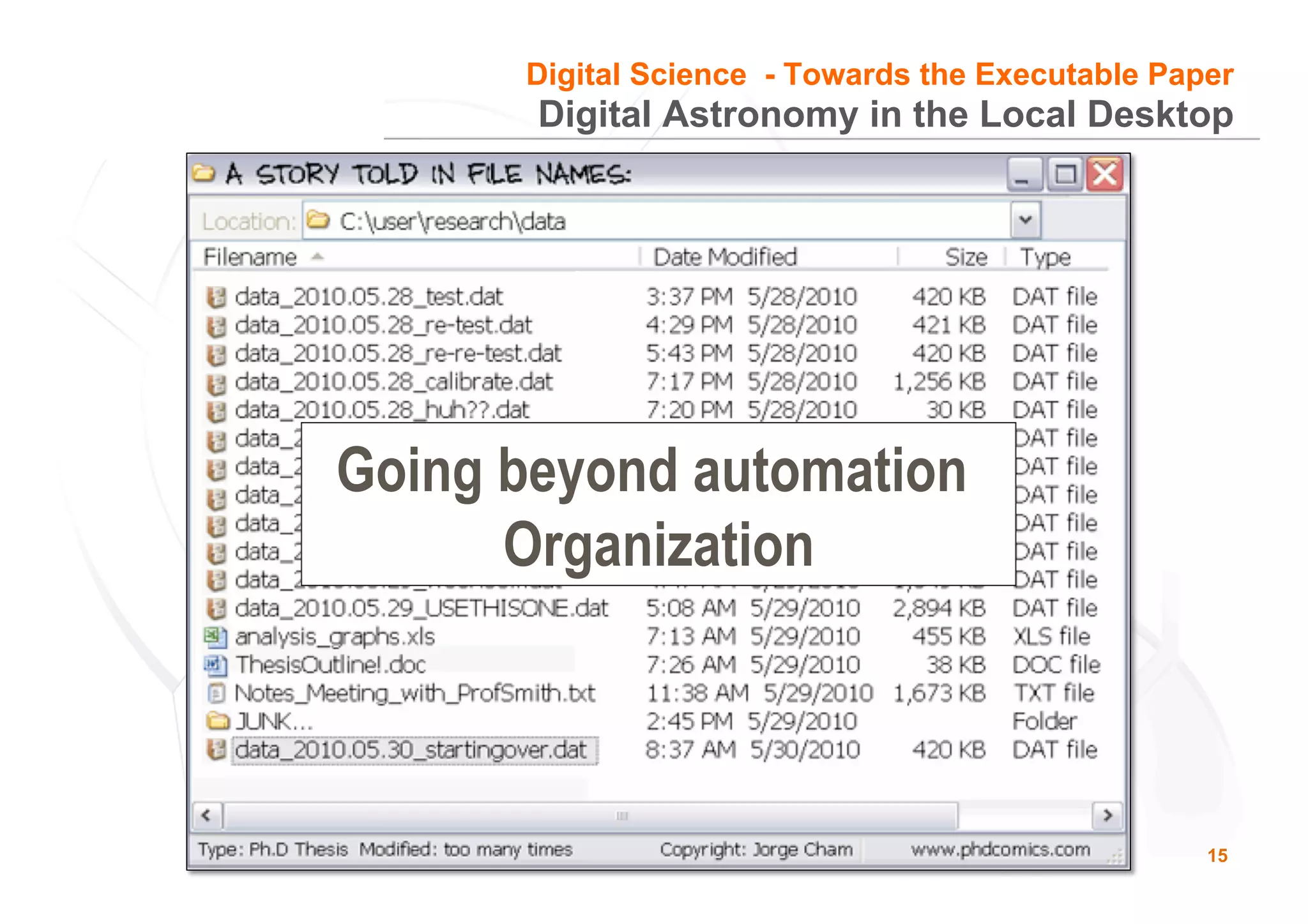Click the Excel icon of analysis_graphs.xls
The image size is (1308, 924).
(x=216, y=637)
